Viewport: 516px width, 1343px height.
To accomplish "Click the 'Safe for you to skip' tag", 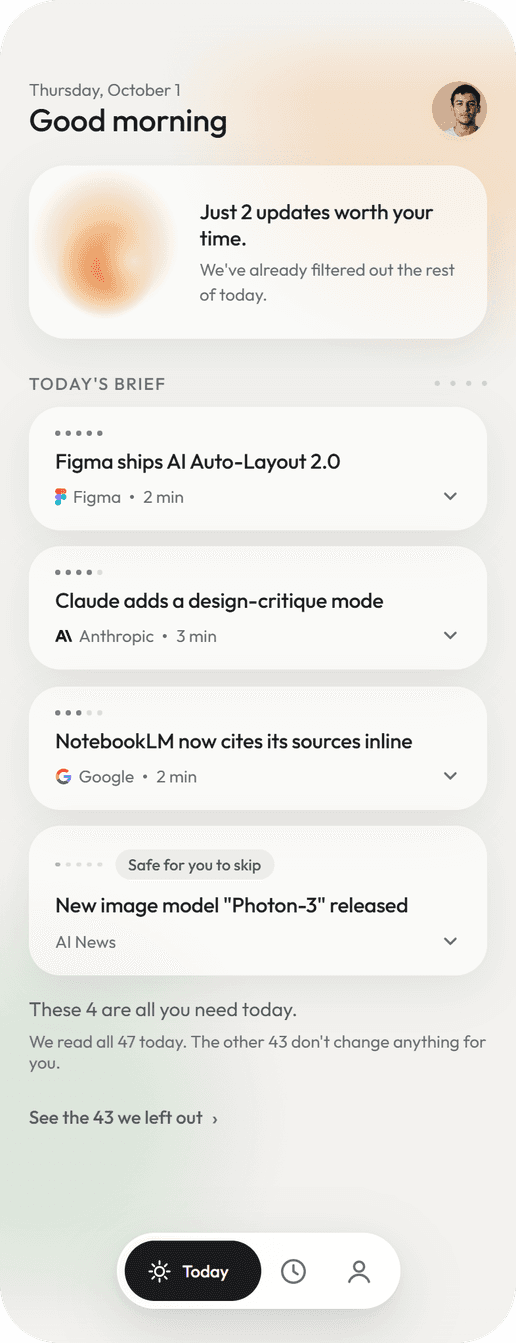I will tap(194, 865).
